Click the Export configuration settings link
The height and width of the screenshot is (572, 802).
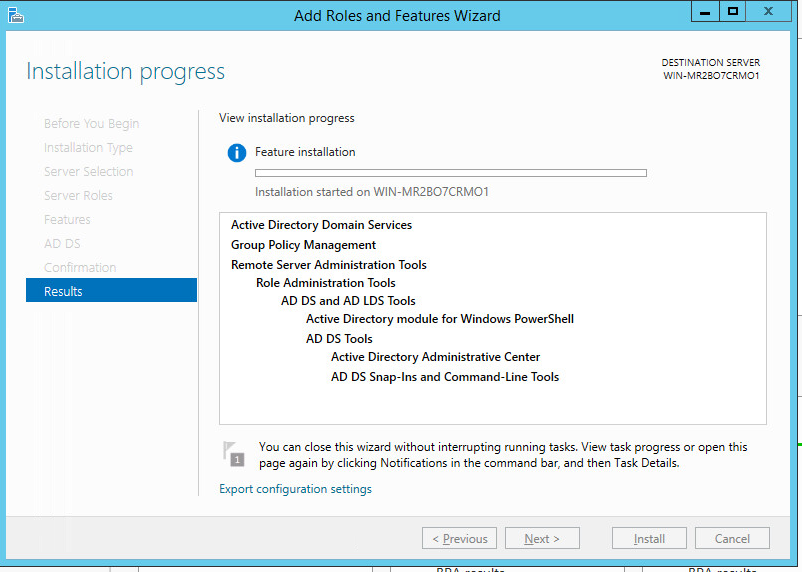pos(295,489)
